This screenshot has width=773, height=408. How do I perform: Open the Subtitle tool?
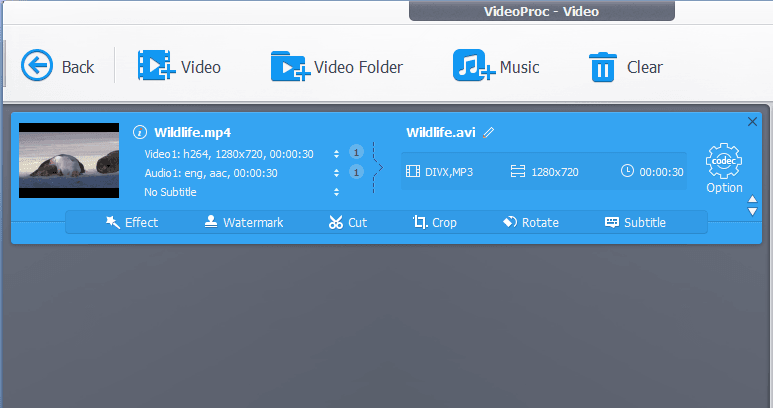[635, 222]
